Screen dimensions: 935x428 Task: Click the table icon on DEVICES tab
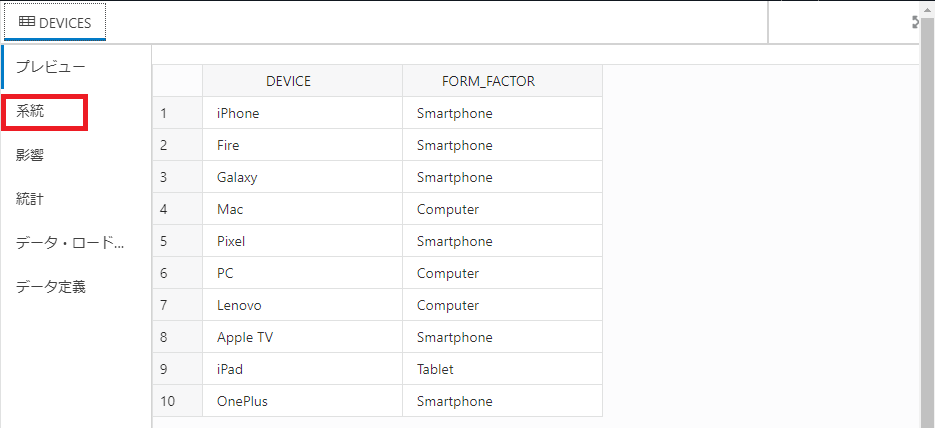(x=27, y=22)
